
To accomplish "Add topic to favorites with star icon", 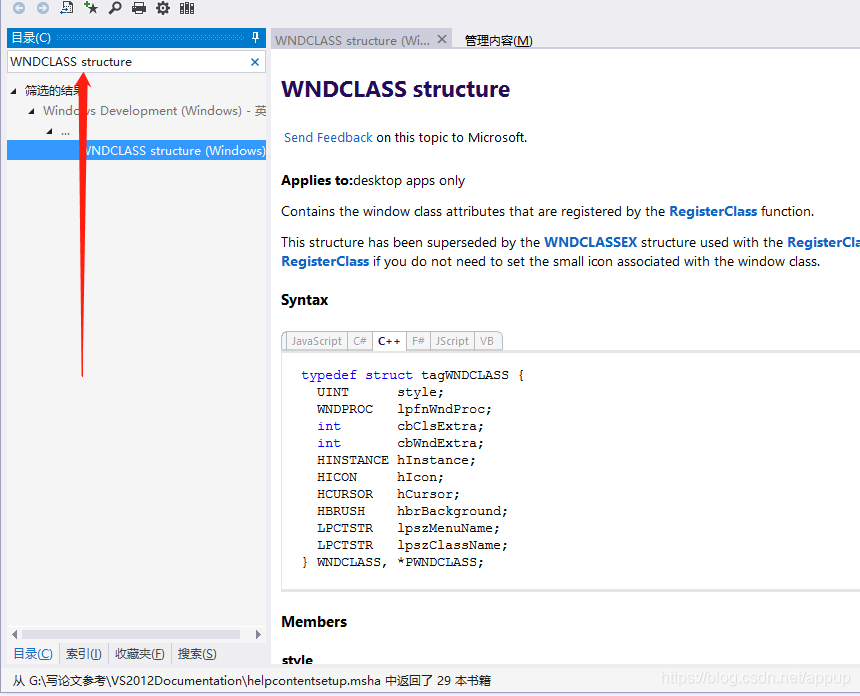I will pos(90,8).
